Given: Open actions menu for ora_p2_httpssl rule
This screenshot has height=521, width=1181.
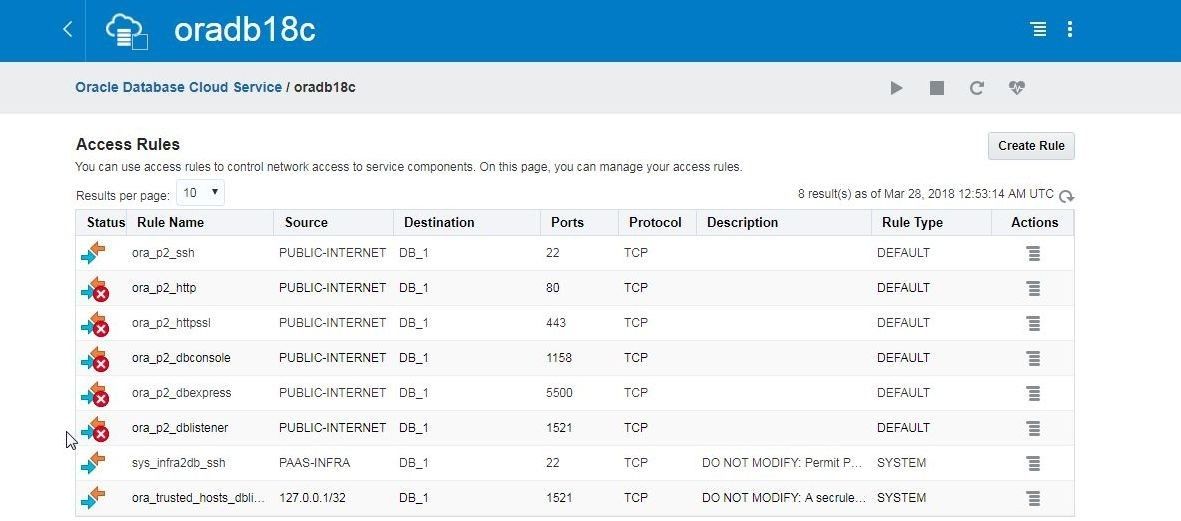Looking at the screenshot, I should pos(1033,323).
